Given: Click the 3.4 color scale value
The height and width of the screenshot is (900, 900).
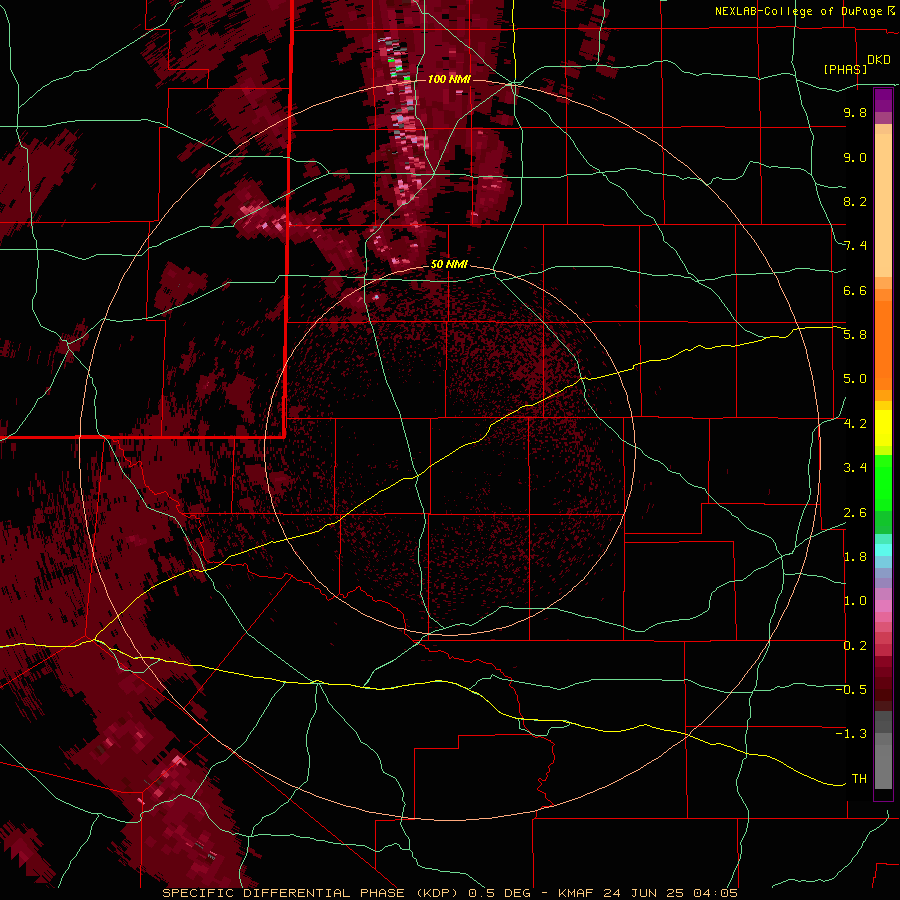Looking at the screenshot, I should tap(855, 468).
